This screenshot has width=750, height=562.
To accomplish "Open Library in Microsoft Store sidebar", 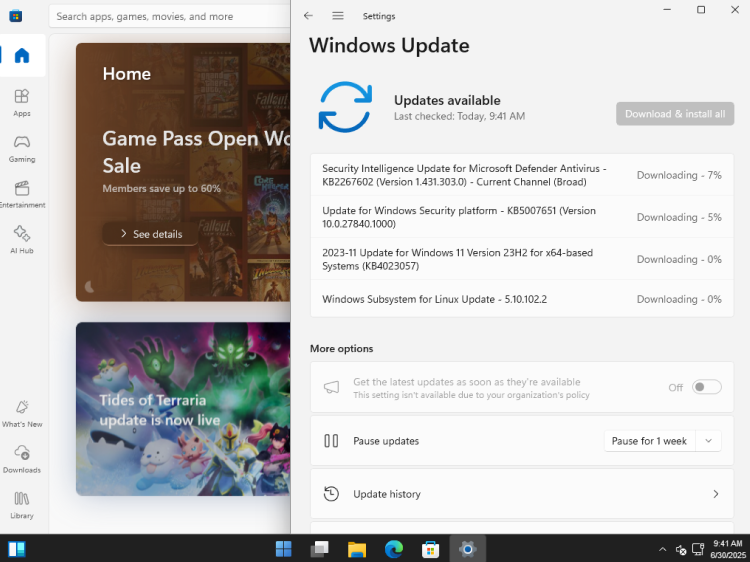I will [22, 505].
